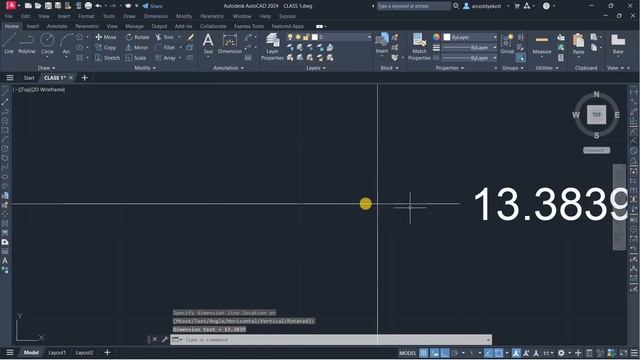This screenshot has width=640, height=360.
Task: Select the Line tool
Action: click(x=9, y=44)
